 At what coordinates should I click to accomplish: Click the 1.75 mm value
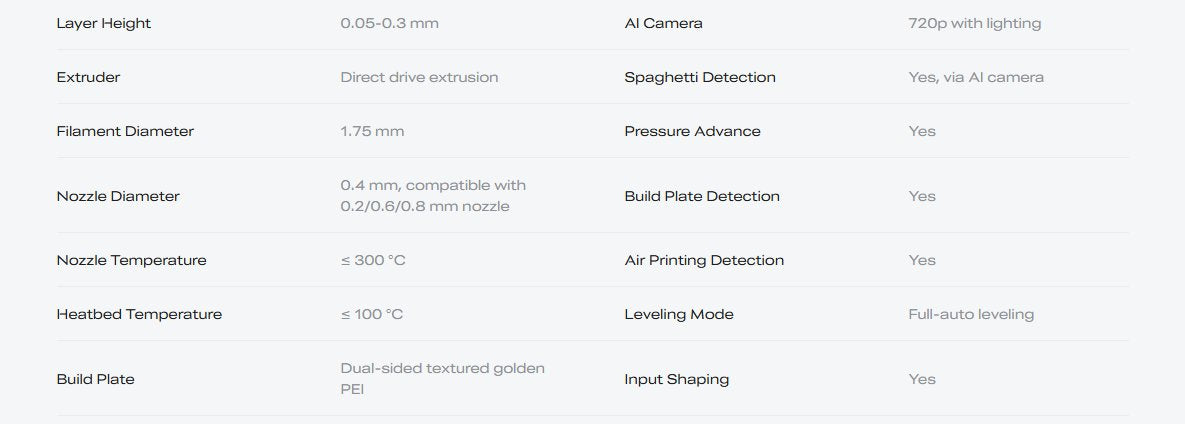(372, 131)
